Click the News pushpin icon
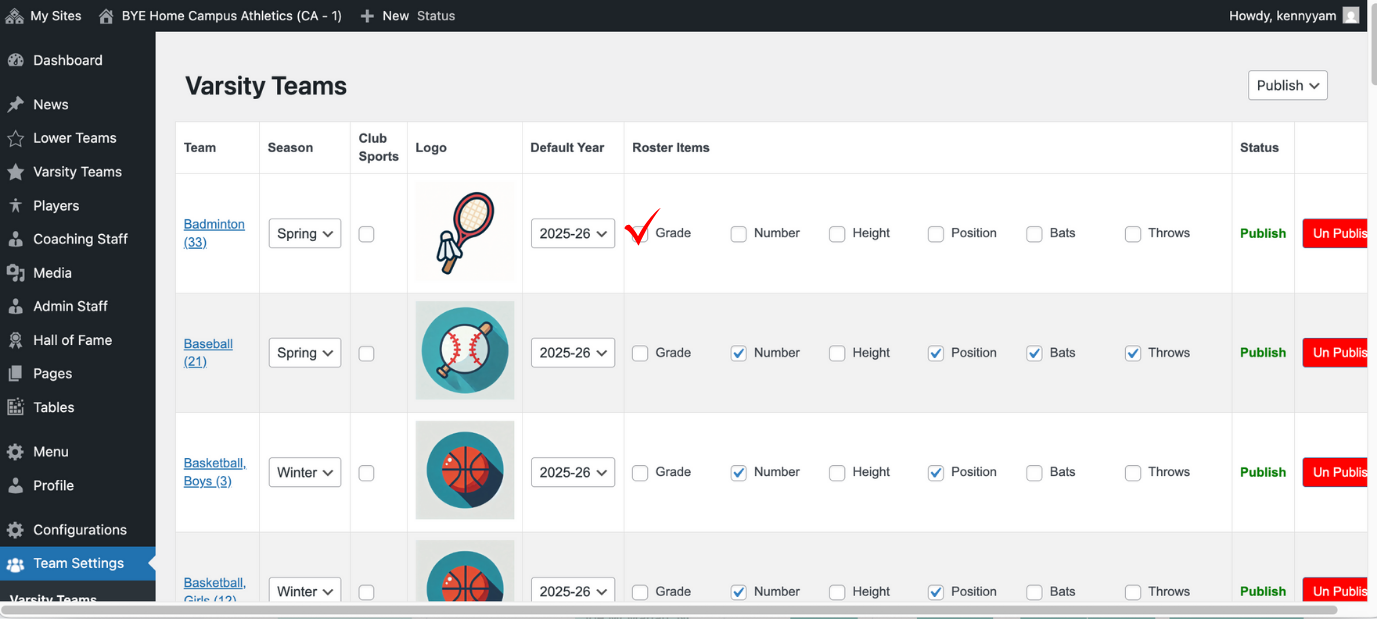 click(15, 104)
